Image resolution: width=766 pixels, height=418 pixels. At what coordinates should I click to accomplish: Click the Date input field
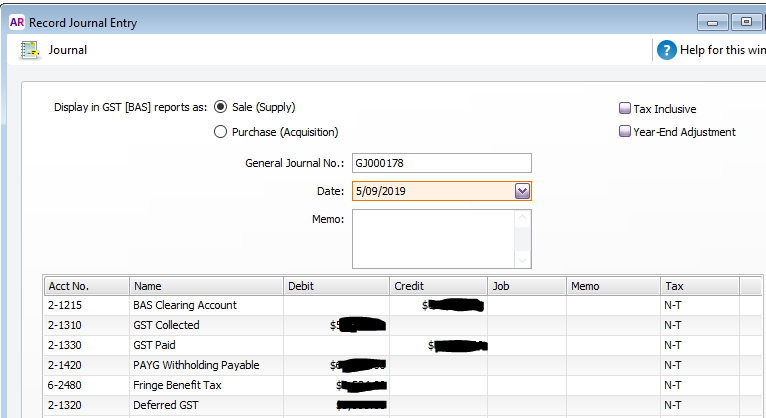430,191
